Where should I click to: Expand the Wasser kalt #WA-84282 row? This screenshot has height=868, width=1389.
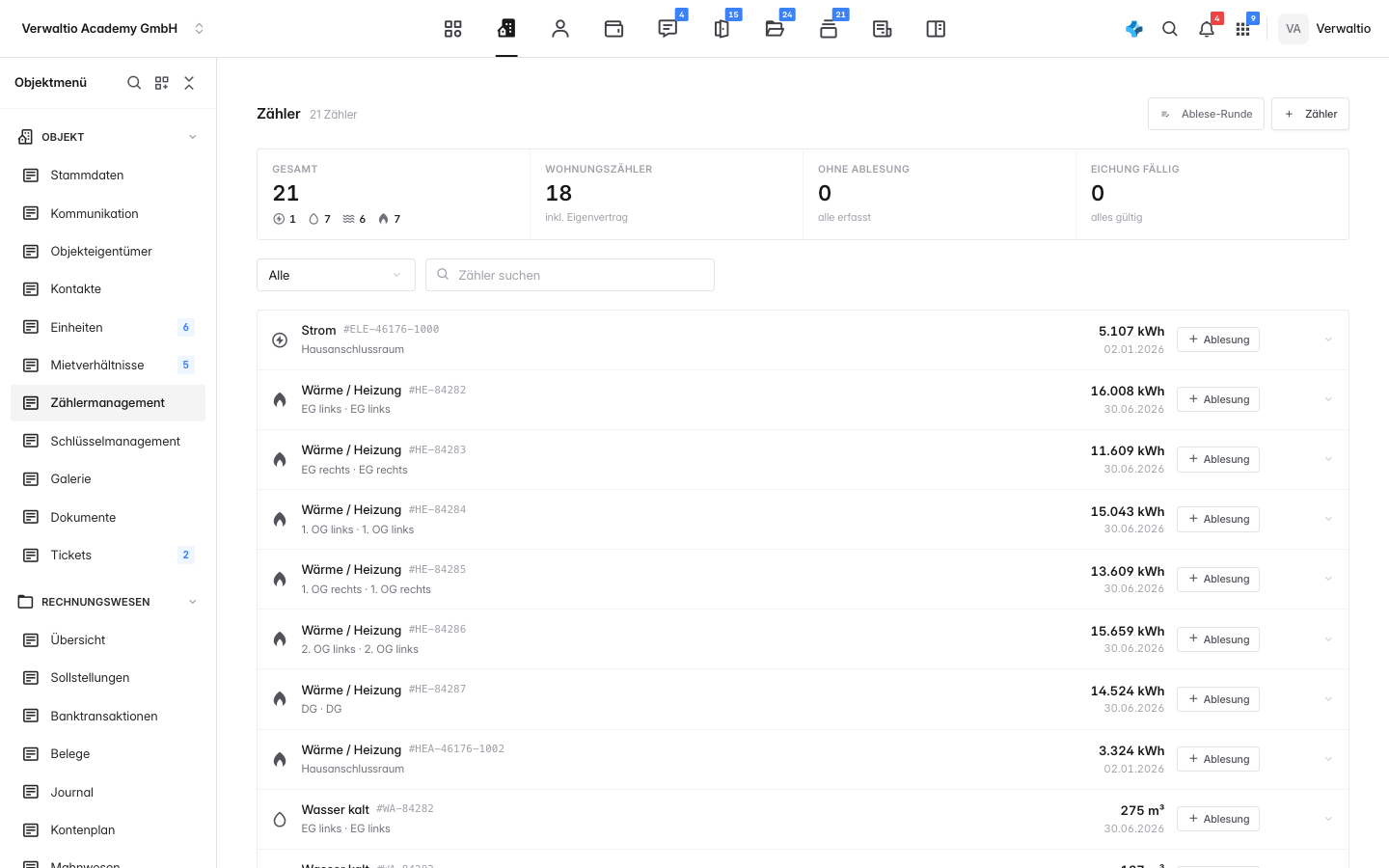(x=1328, y=819)
